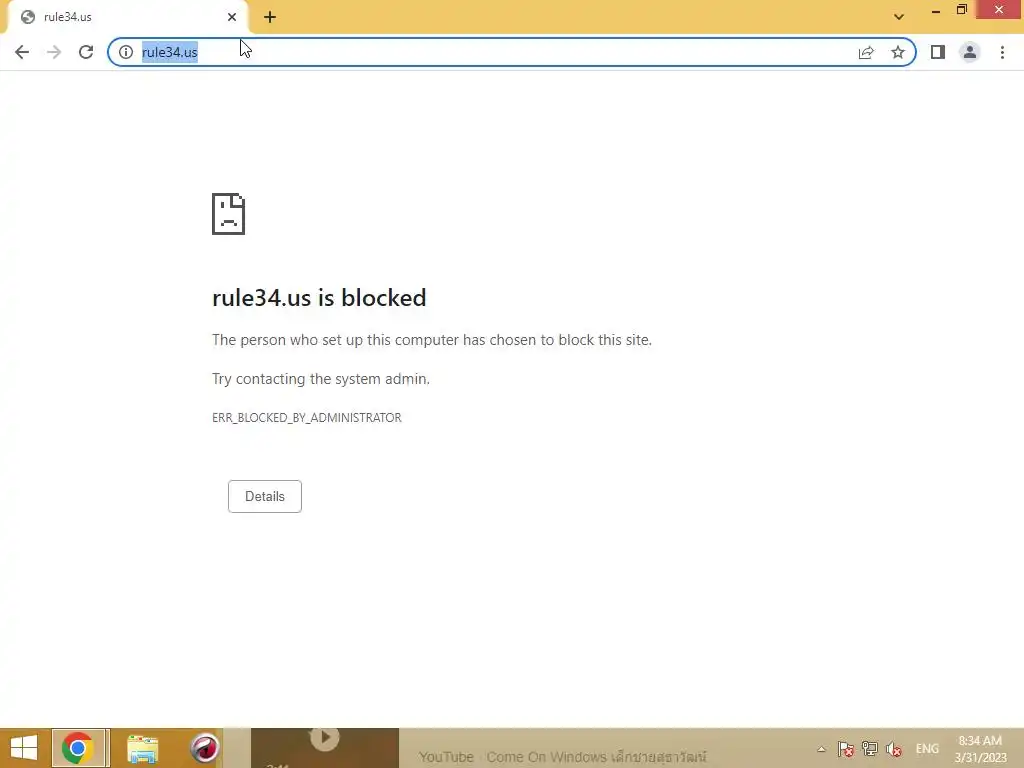Close the rule34.us tab
1024x768 pixels.
coord(232,17)
